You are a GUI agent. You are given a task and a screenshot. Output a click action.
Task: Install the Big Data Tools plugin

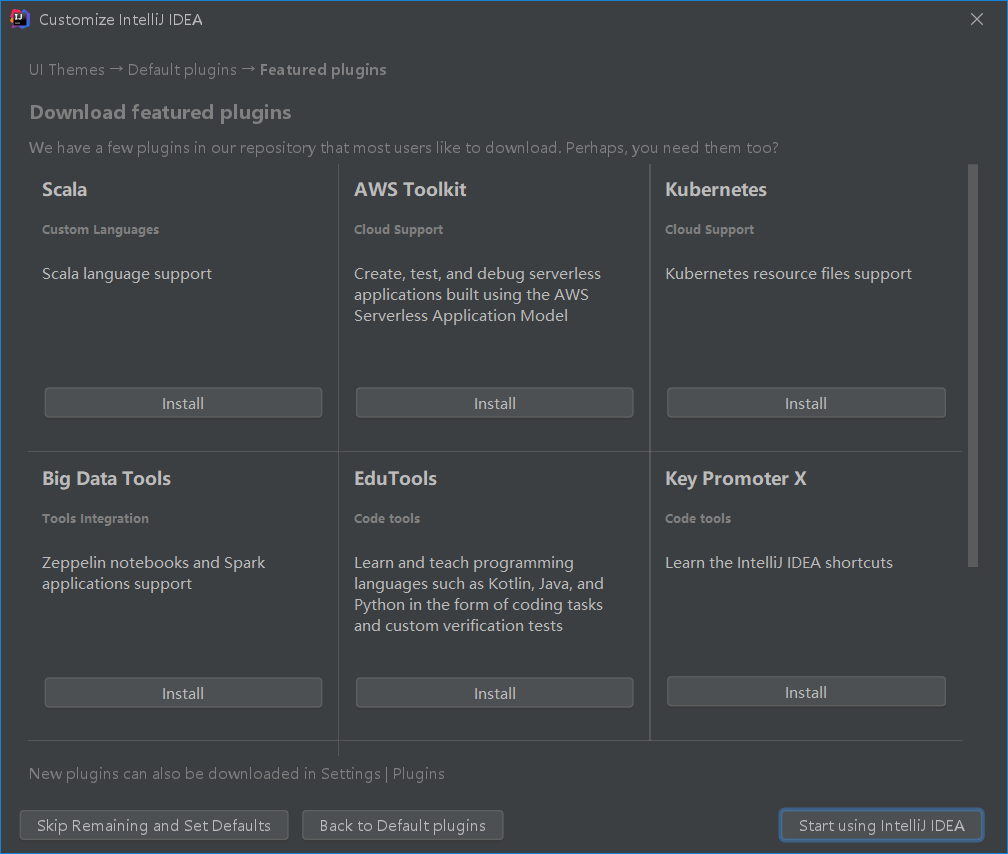tap(183, 693)
